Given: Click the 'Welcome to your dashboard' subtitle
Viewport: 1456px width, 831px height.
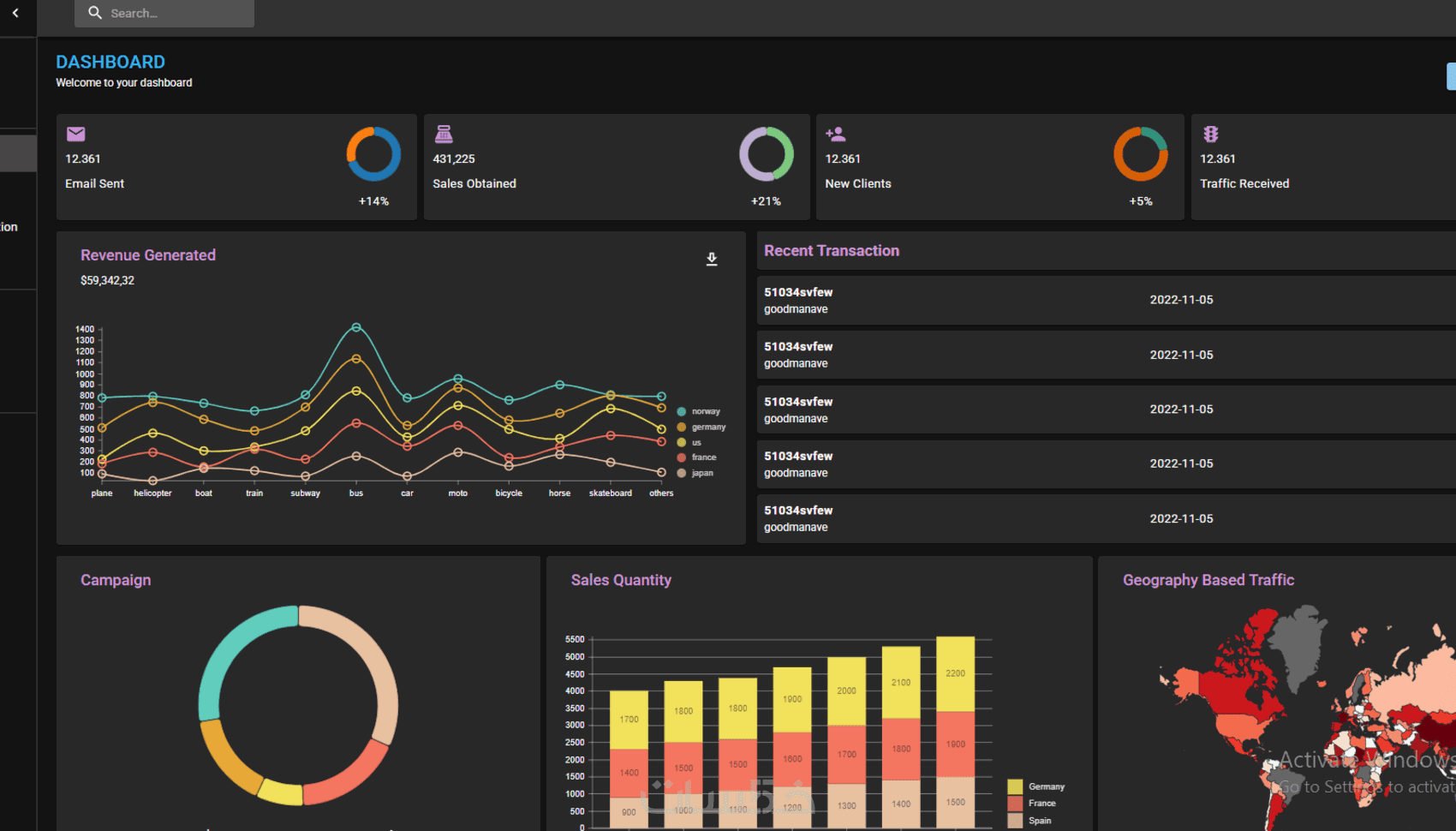Looking at the screenshot, I should click(124, 82).
